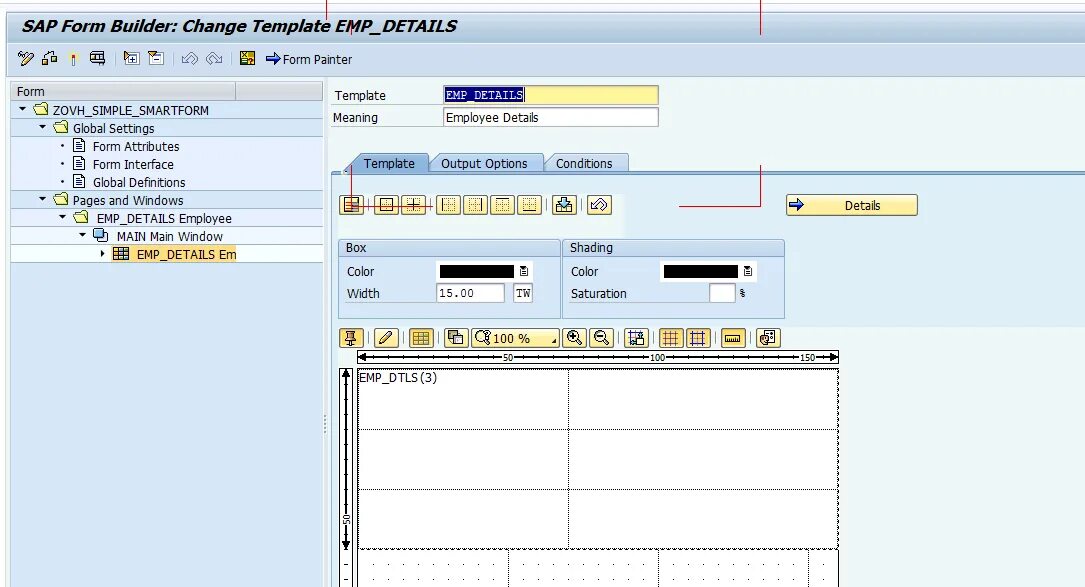Click the EMP_DTLS(3) cell in table painter
This screenshot has width=1085, height=587.
pyautogui.click(x=463, y=399)
